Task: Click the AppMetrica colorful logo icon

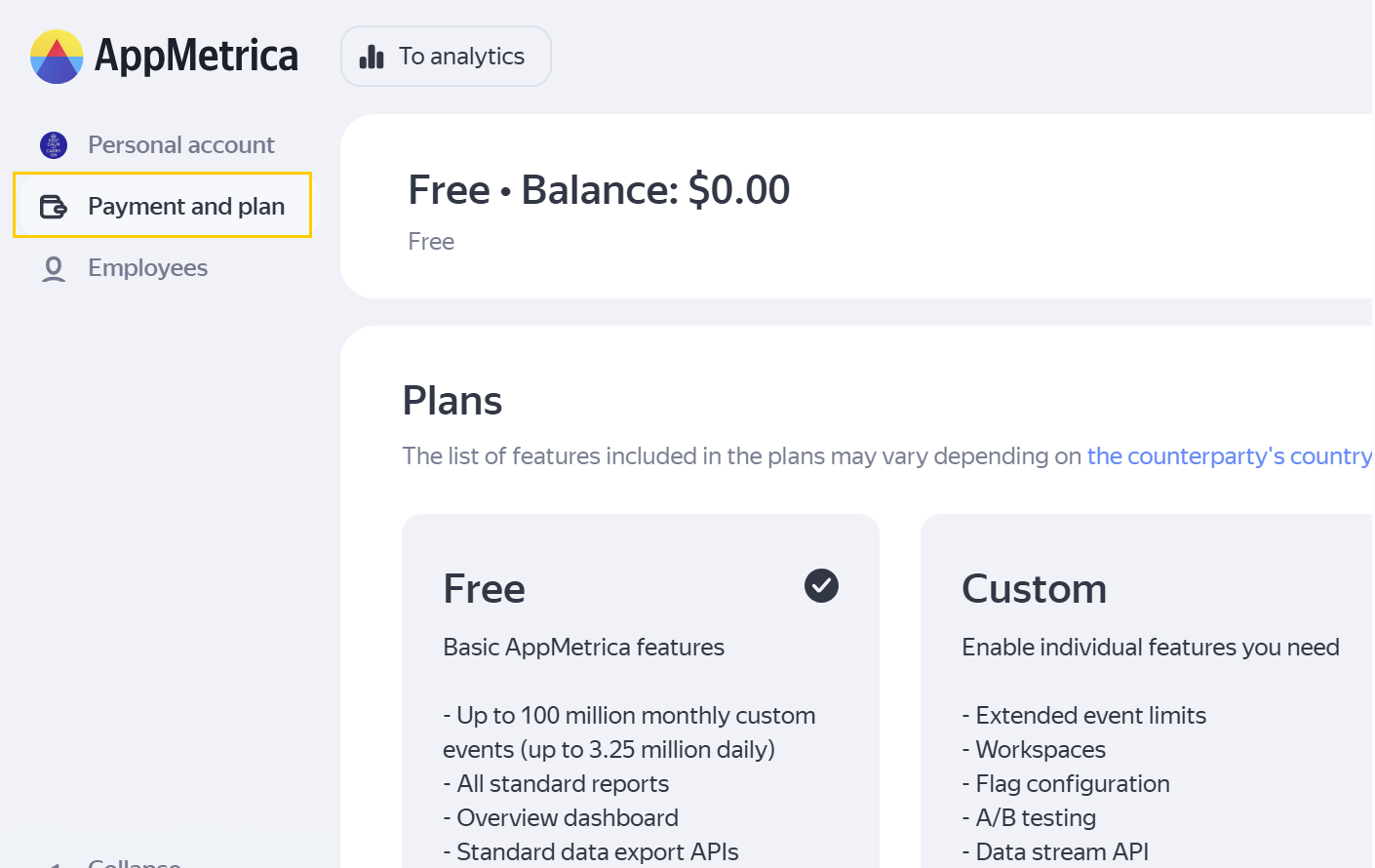Action: coord(57,57)
